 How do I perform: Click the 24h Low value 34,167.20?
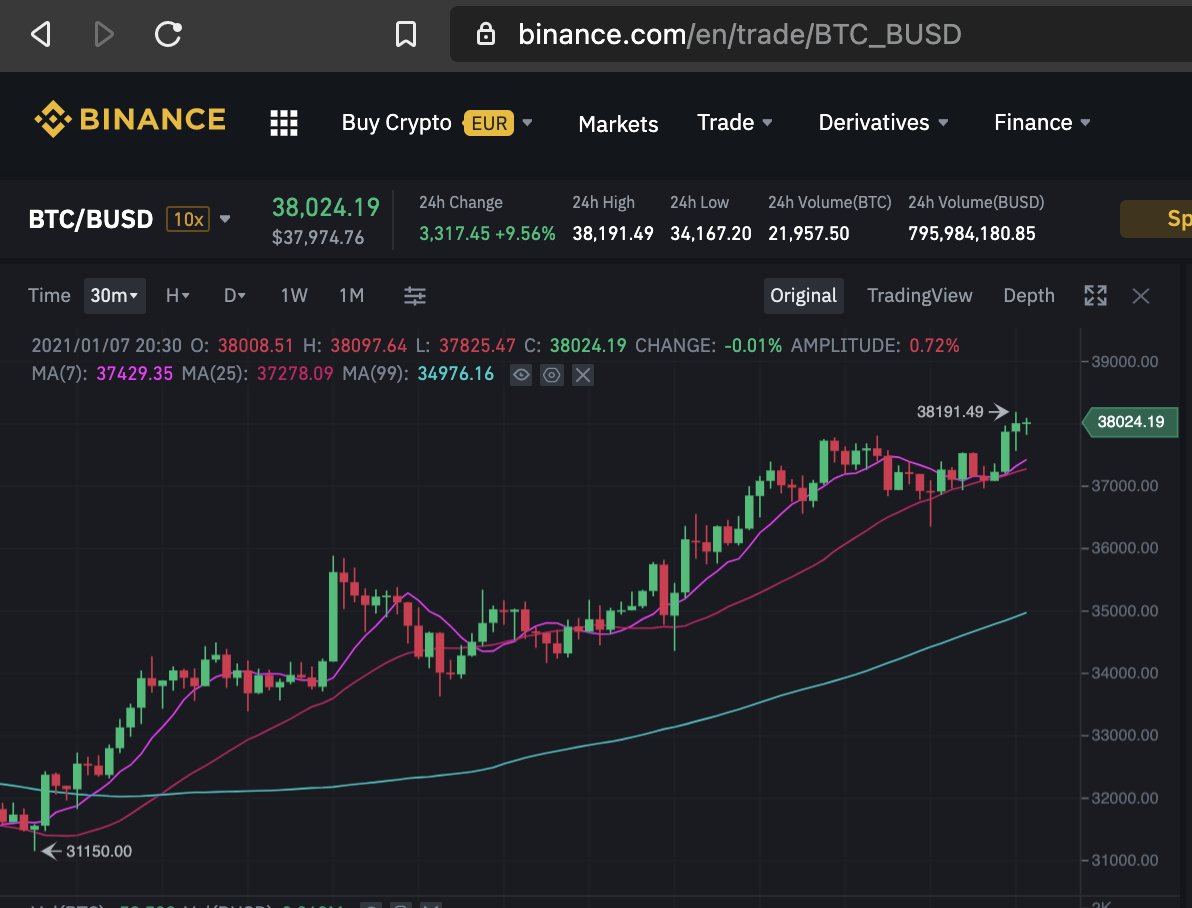coord(711,233)
